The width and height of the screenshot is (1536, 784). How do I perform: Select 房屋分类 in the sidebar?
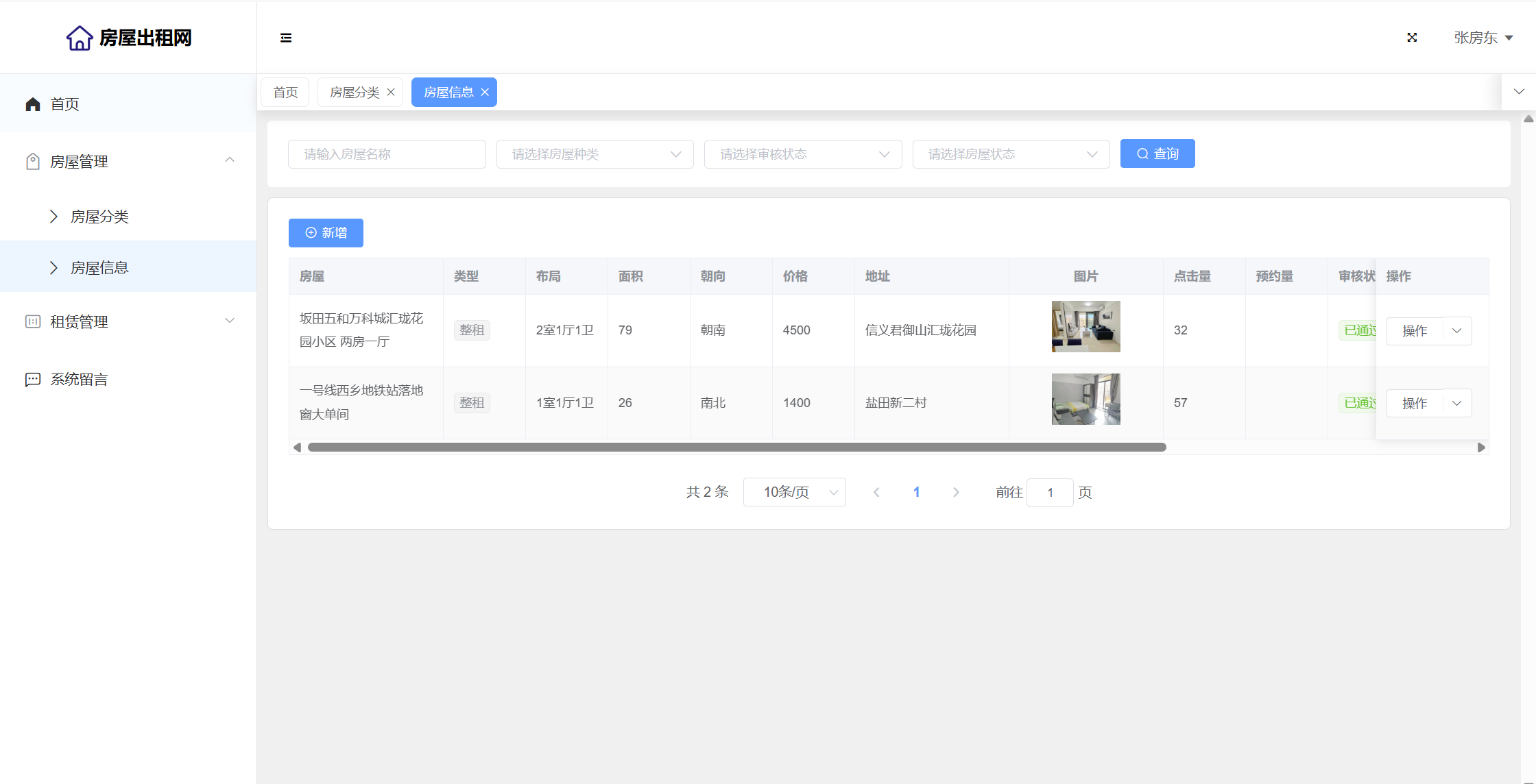click(99, 217)
